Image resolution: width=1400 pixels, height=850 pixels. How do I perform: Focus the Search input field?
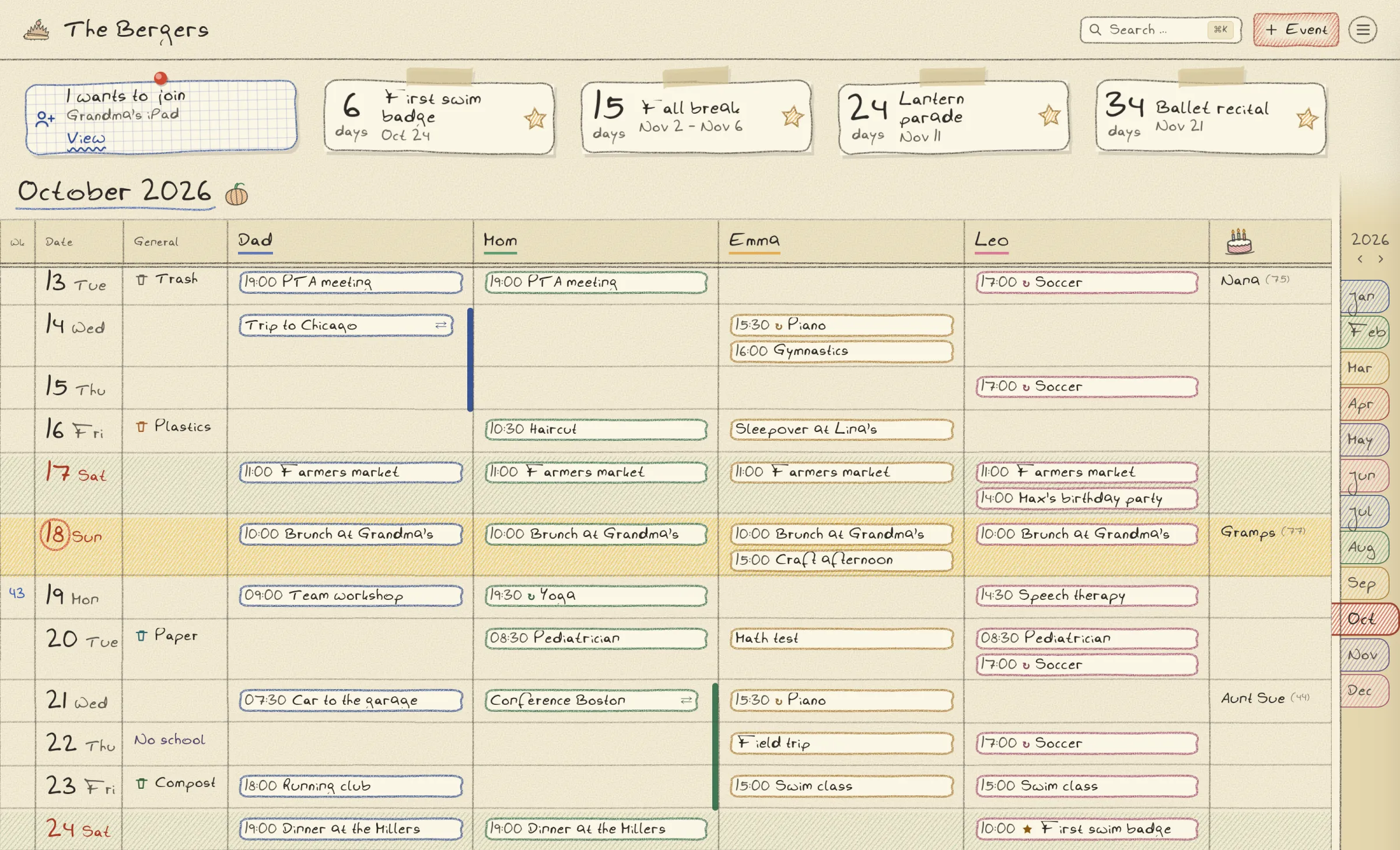(1160, 30)
